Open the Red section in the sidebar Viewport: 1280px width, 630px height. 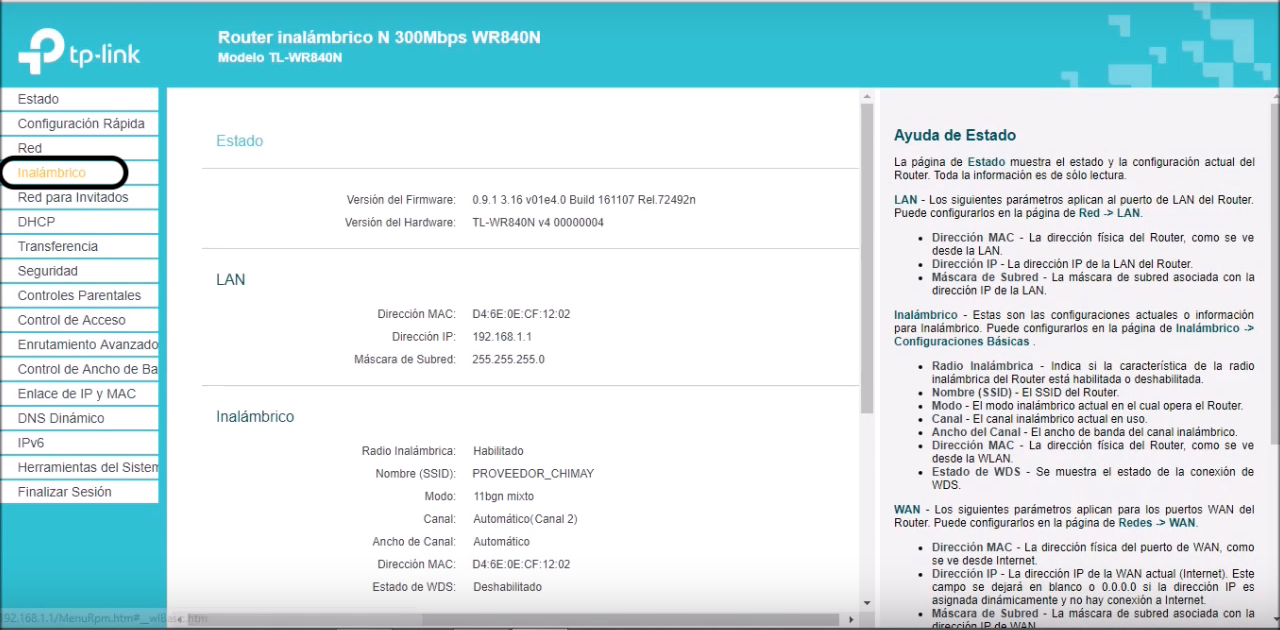30,148
